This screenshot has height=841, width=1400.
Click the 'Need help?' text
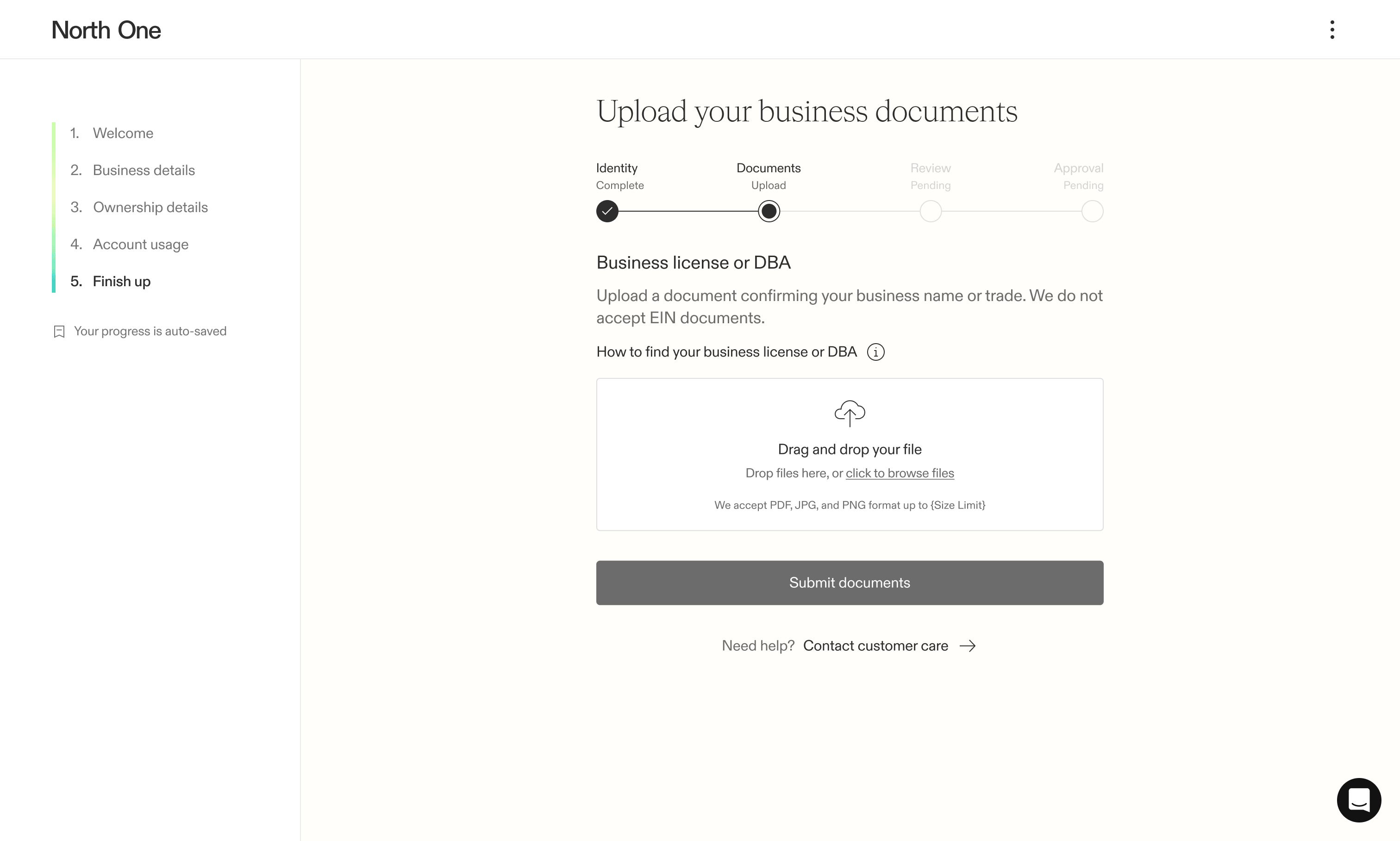tap(758, 646)
